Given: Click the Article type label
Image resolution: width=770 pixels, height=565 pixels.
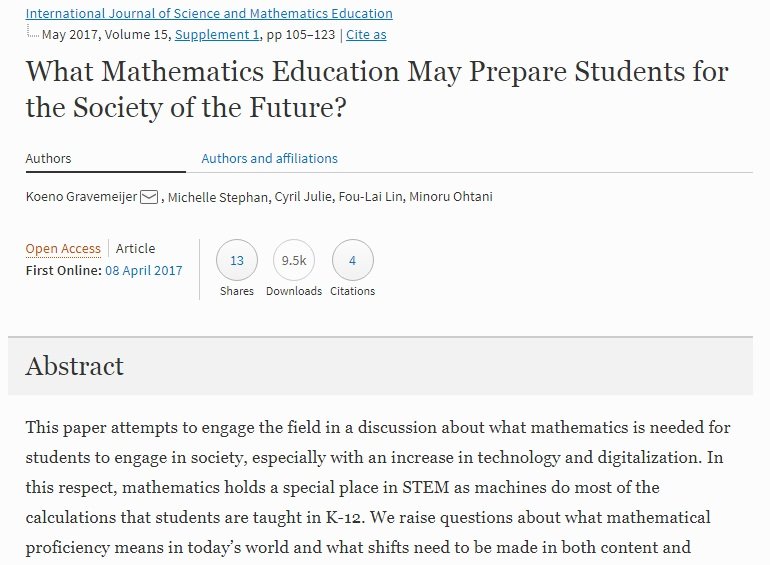Looking at the screenshot, I should tap(136, 248).
